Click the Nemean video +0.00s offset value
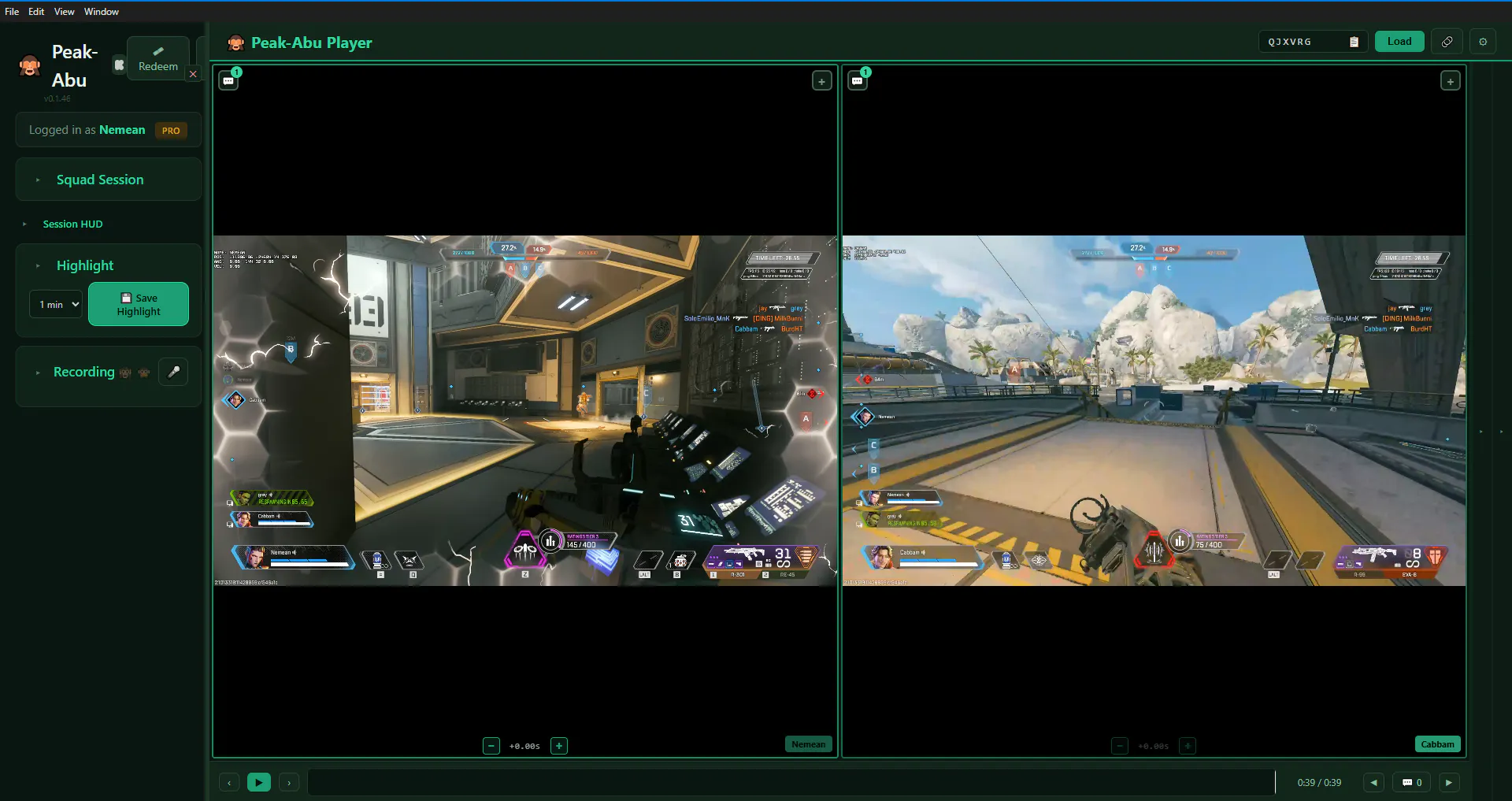Image resolution: width=1512 pixels, height=801 pixels. tap(525, 746)
